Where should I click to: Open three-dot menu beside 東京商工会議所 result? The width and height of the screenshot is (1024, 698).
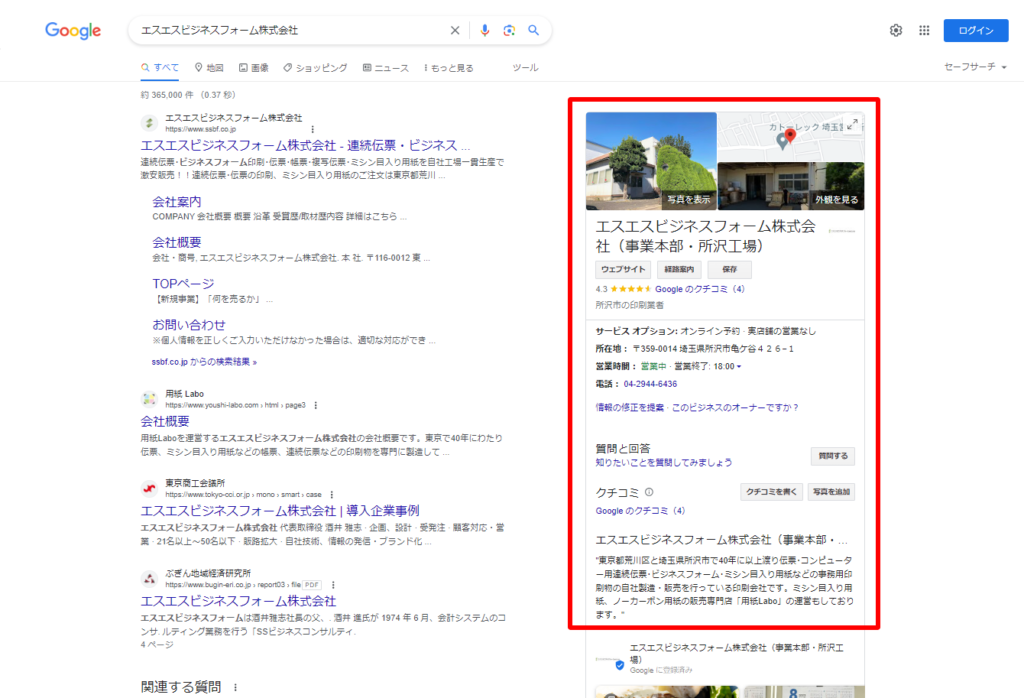[332, 495]
